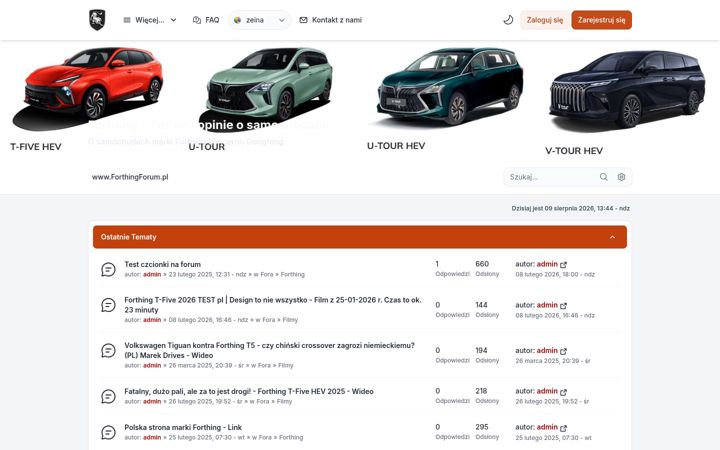Screen dimensions: 720x450
Task: Go to last post of T-Five 2026 TEST topic
Action: click(x=563, y=305)
